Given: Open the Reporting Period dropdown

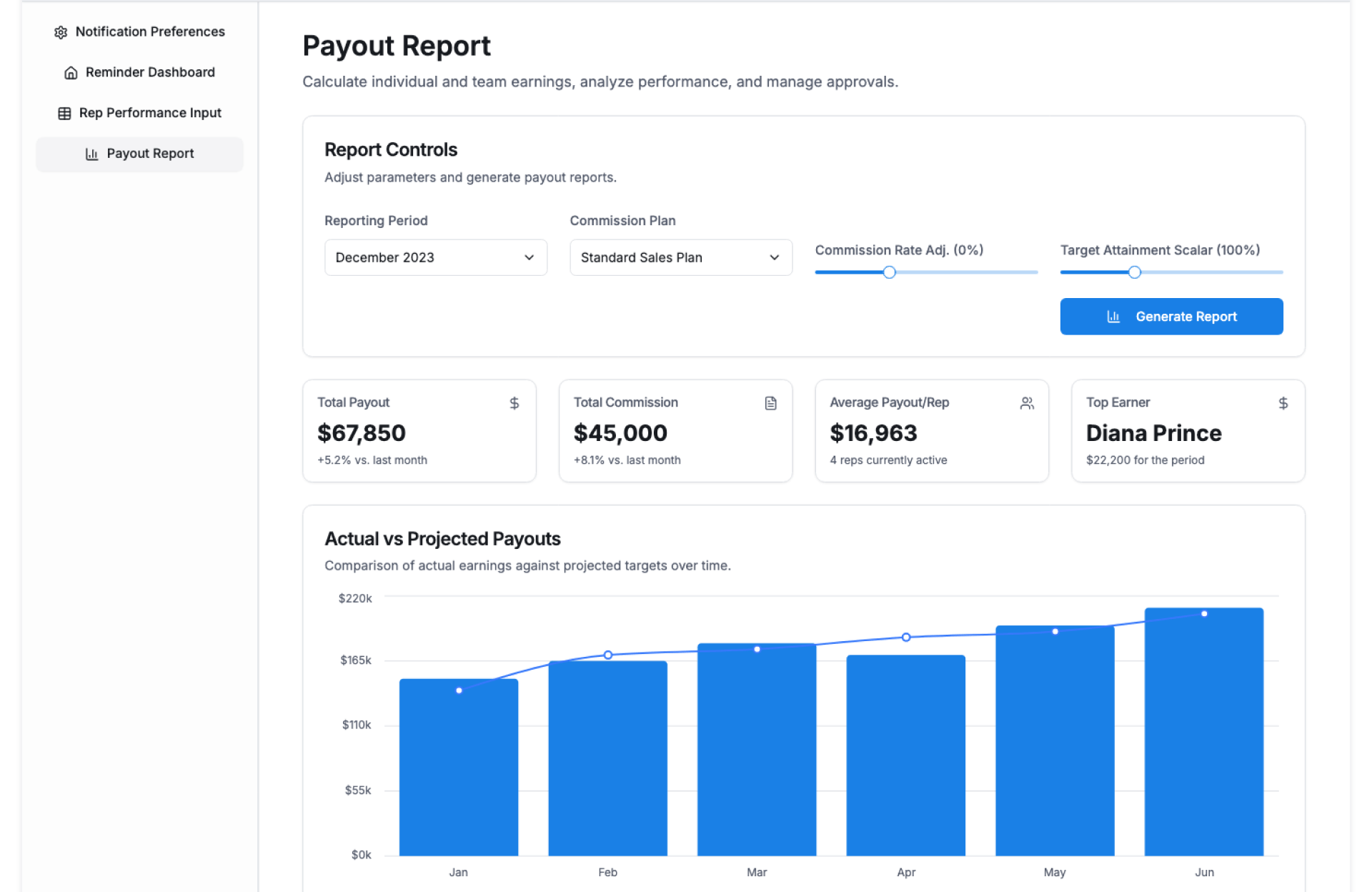Looking at the screenshot, I should click(435, 257).
